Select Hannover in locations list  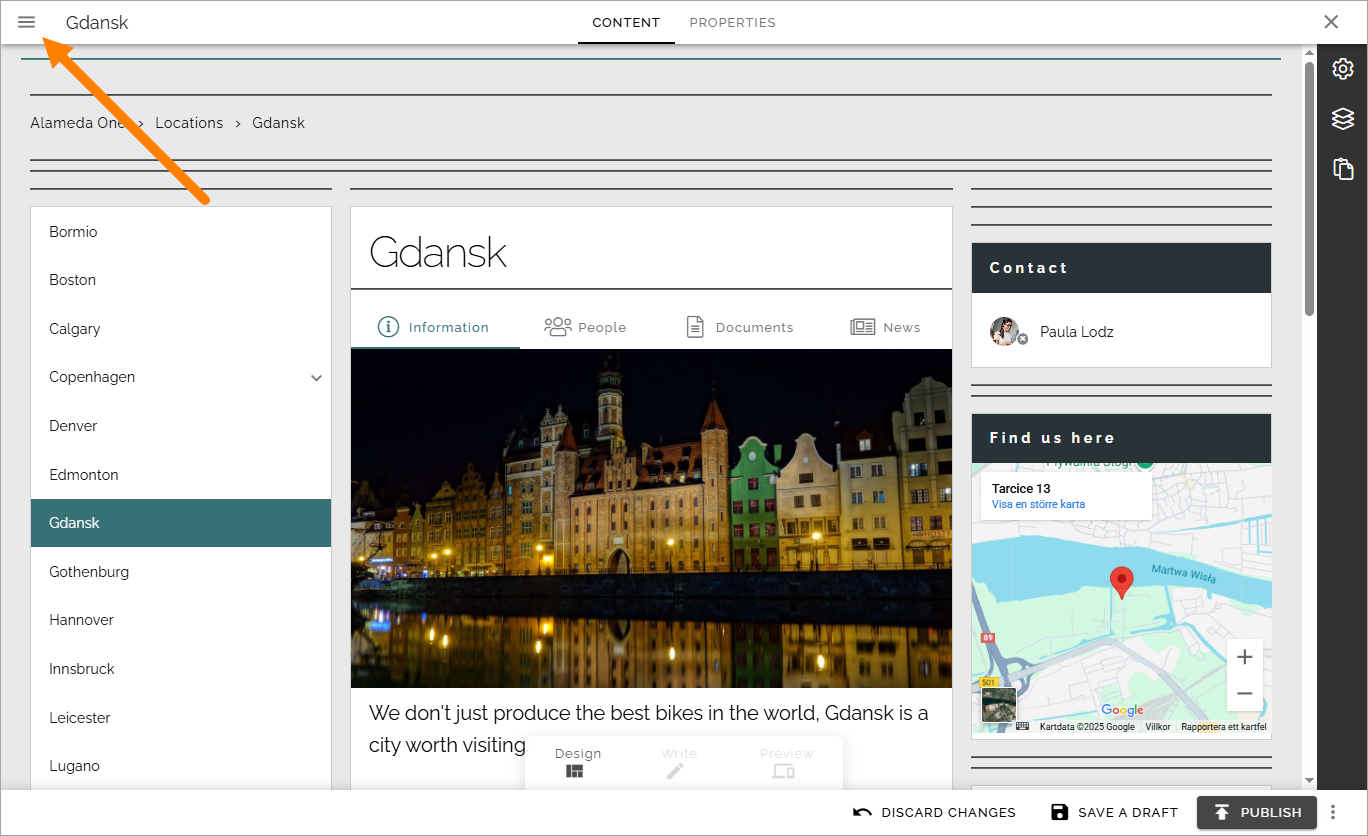click(x=181, y=620)
